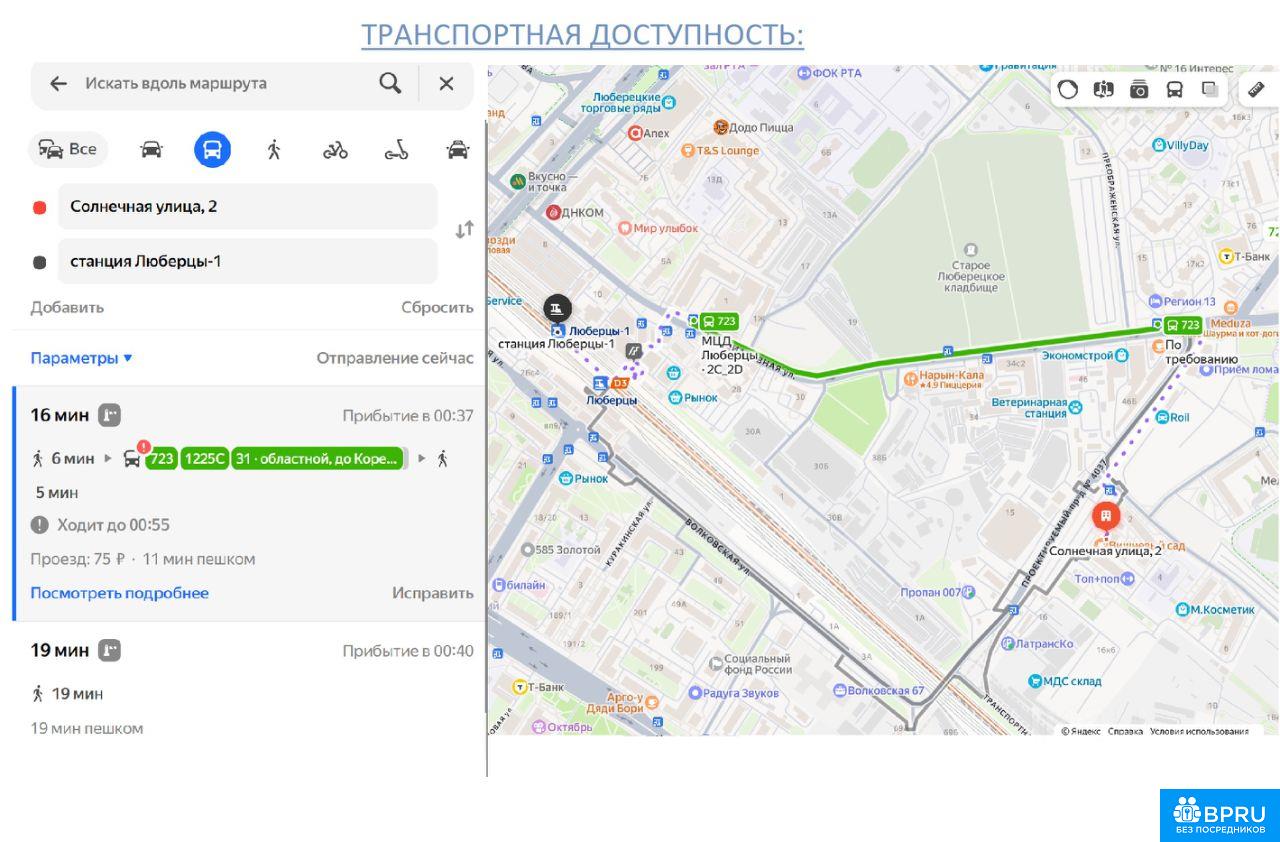Switch to walking route mode

(x=274, y=150)
